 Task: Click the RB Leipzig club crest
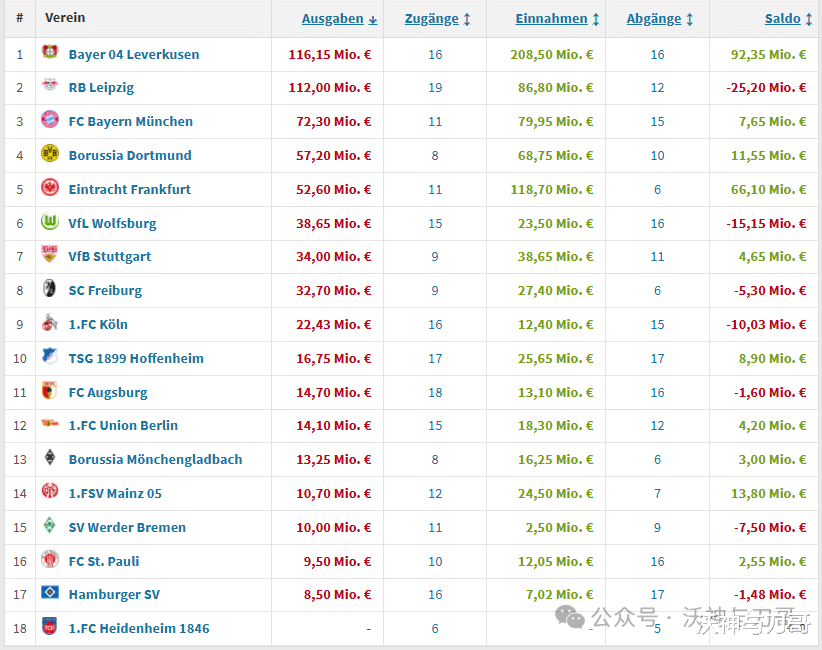click(50, 85)
